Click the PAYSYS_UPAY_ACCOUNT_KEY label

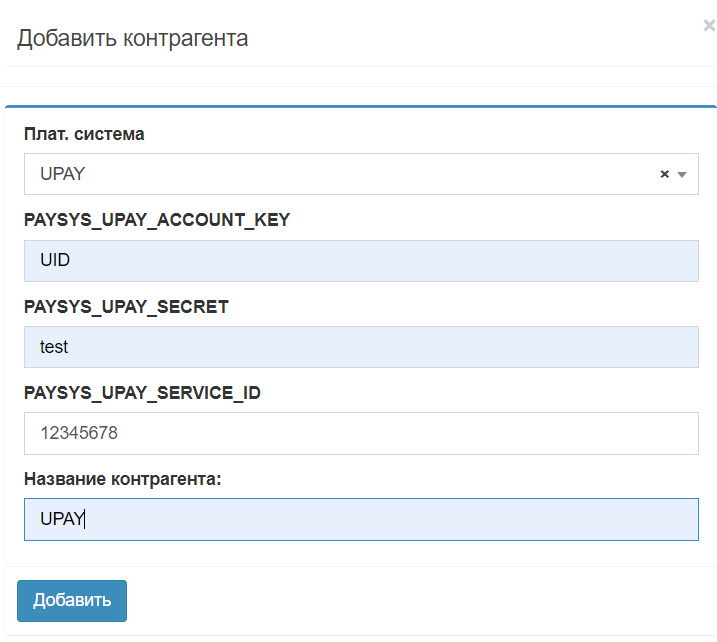(157, 220)
